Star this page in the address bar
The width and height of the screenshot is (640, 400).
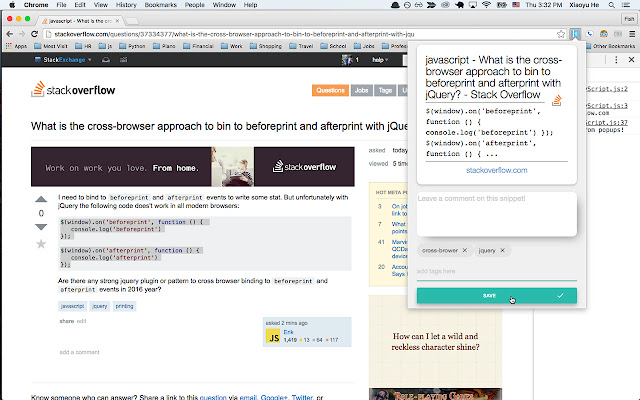click(561, 34)
